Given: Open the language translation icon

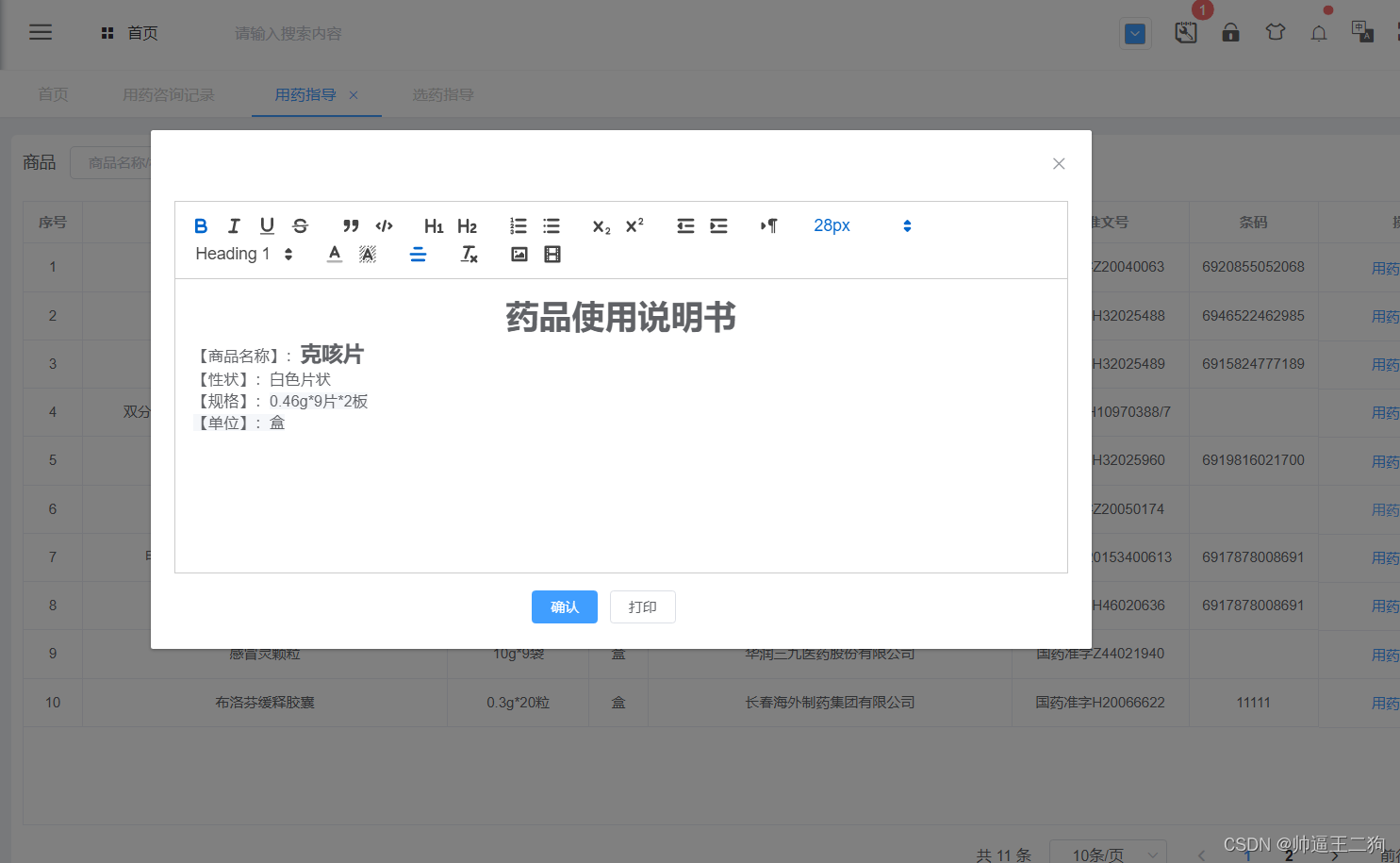Looking at the screenshot, I should coord(1362,32).
